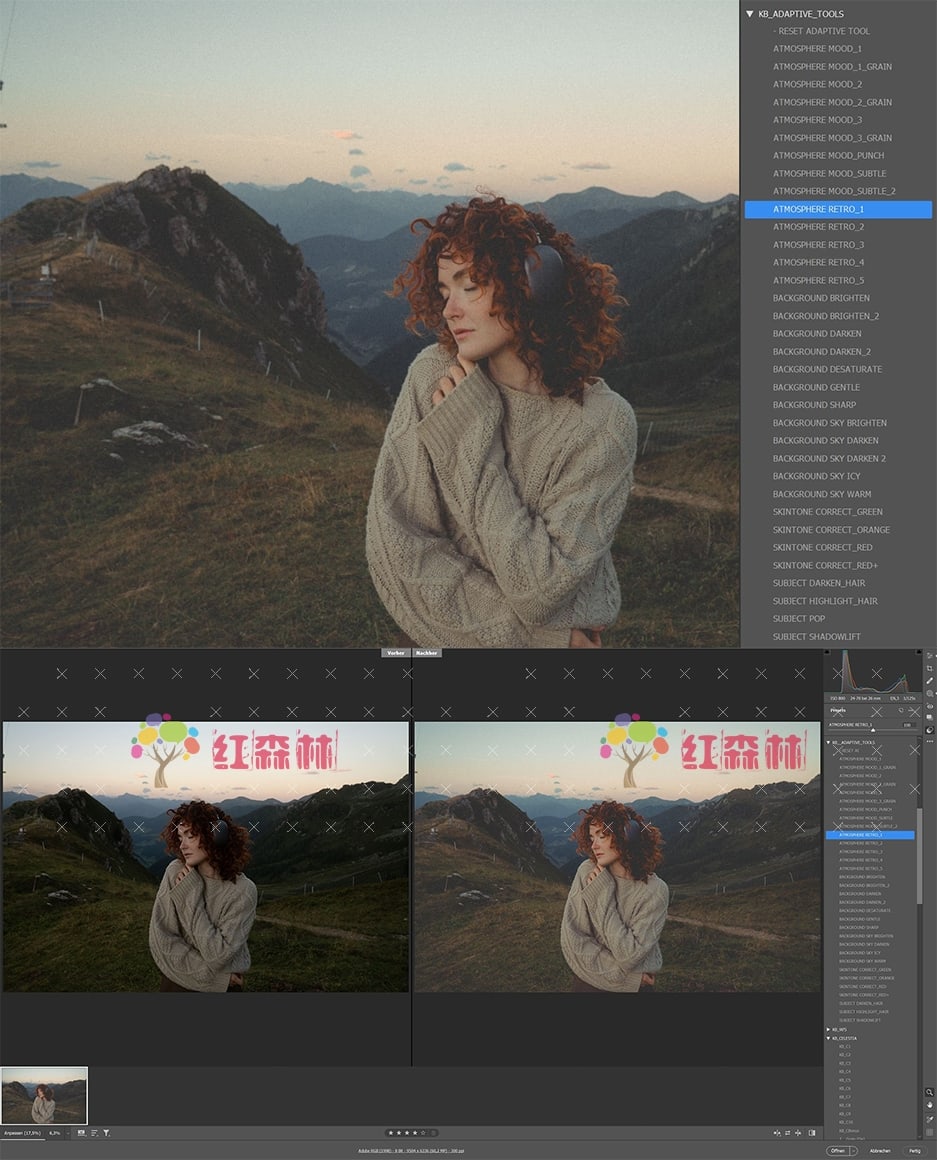
Task: Open the filmstrip sort icon
Action: 94,1133
